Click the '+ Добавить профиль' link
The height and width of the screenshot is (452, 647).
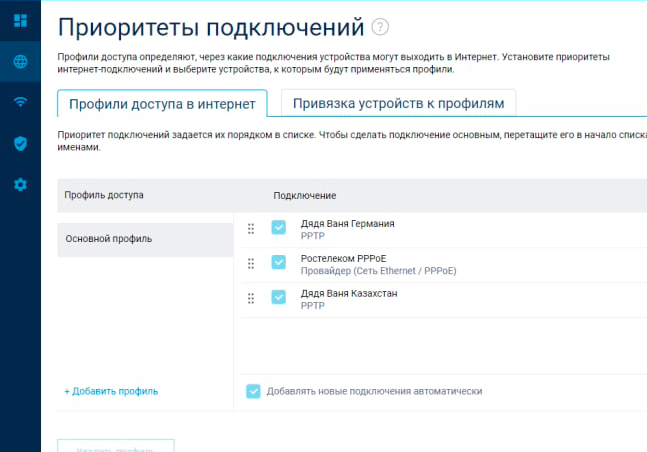[111, 391]
